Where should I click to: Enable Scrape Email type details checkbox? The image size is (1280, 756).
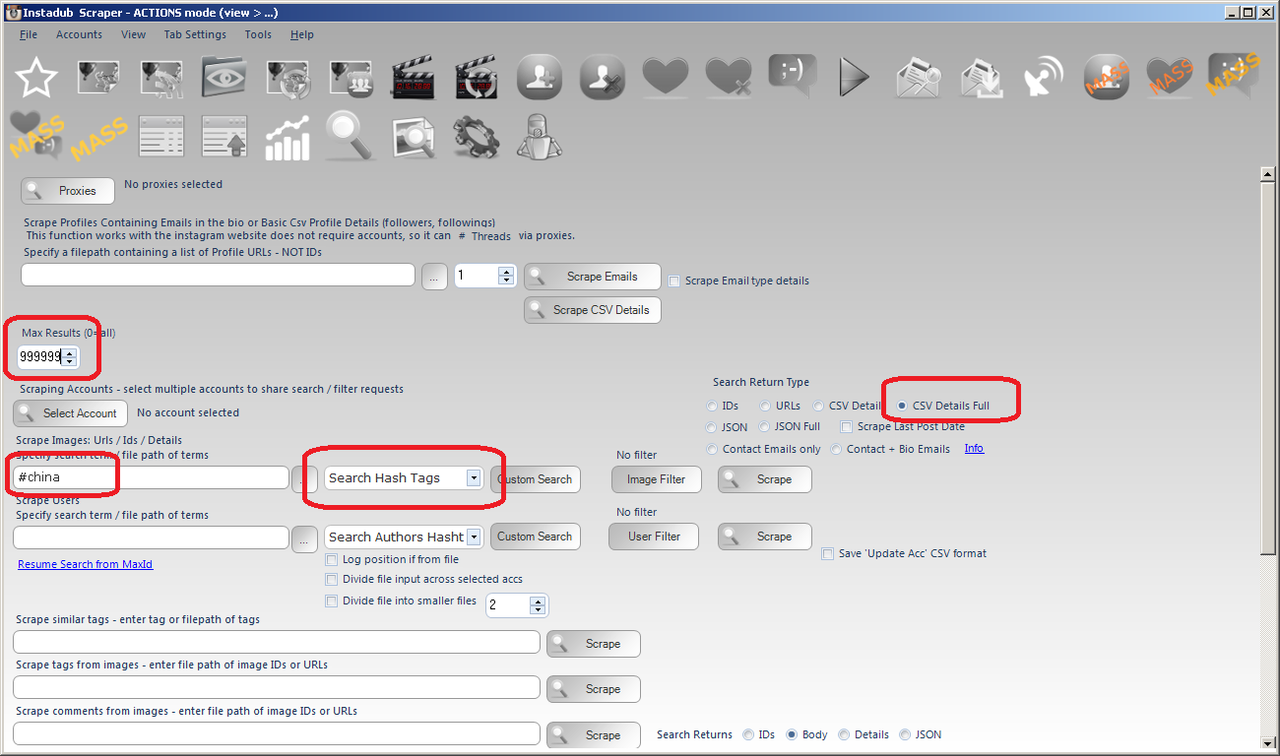tap(675, 281)
